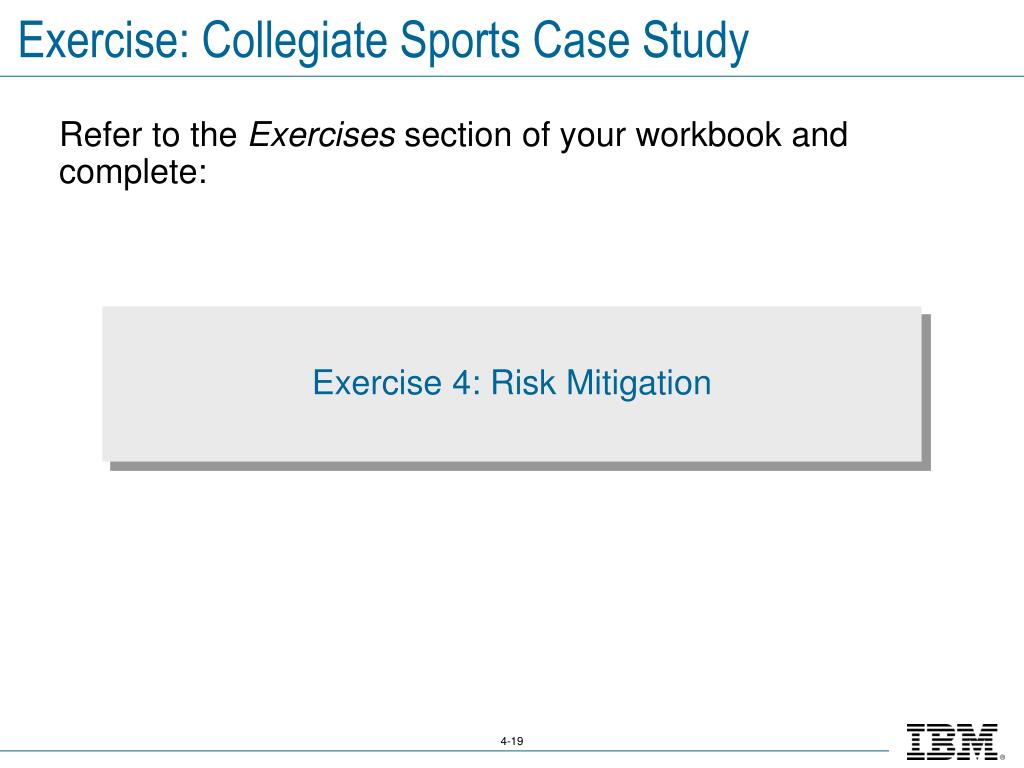Select the word 'Sports' in the heading

tap(460, 42)
